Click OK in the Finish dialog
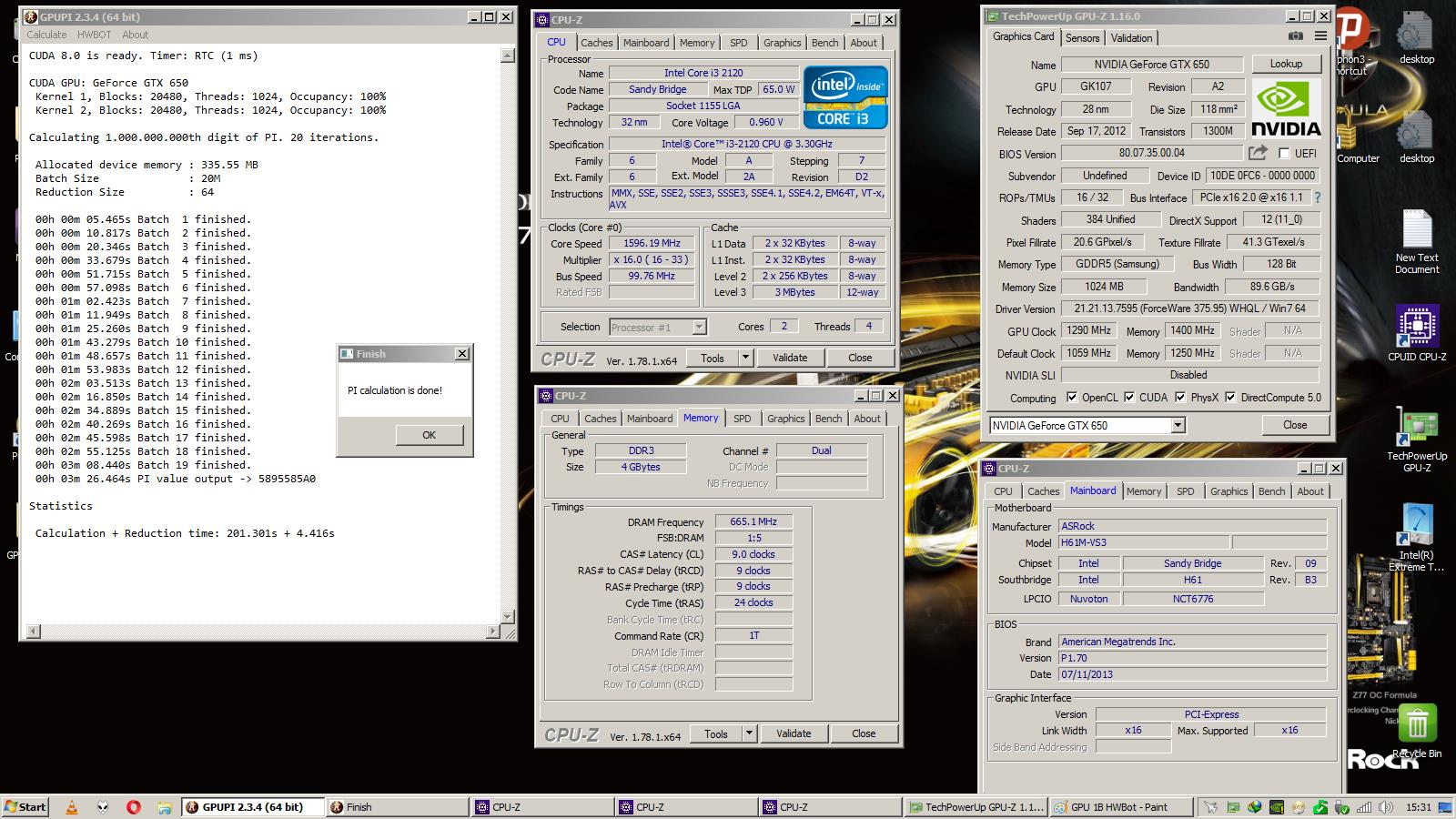 430,435
